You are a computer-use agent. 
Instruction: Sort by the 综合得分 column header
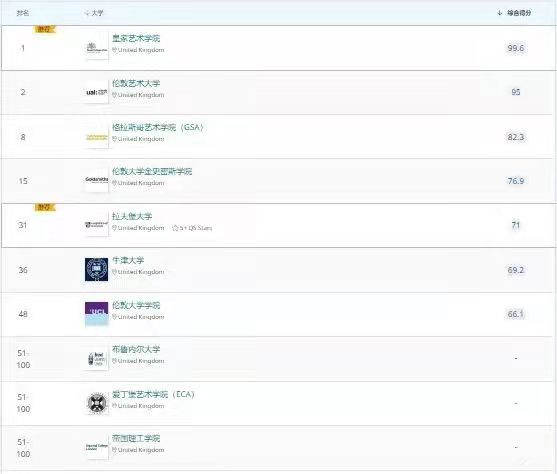click(x=514, y=13)
